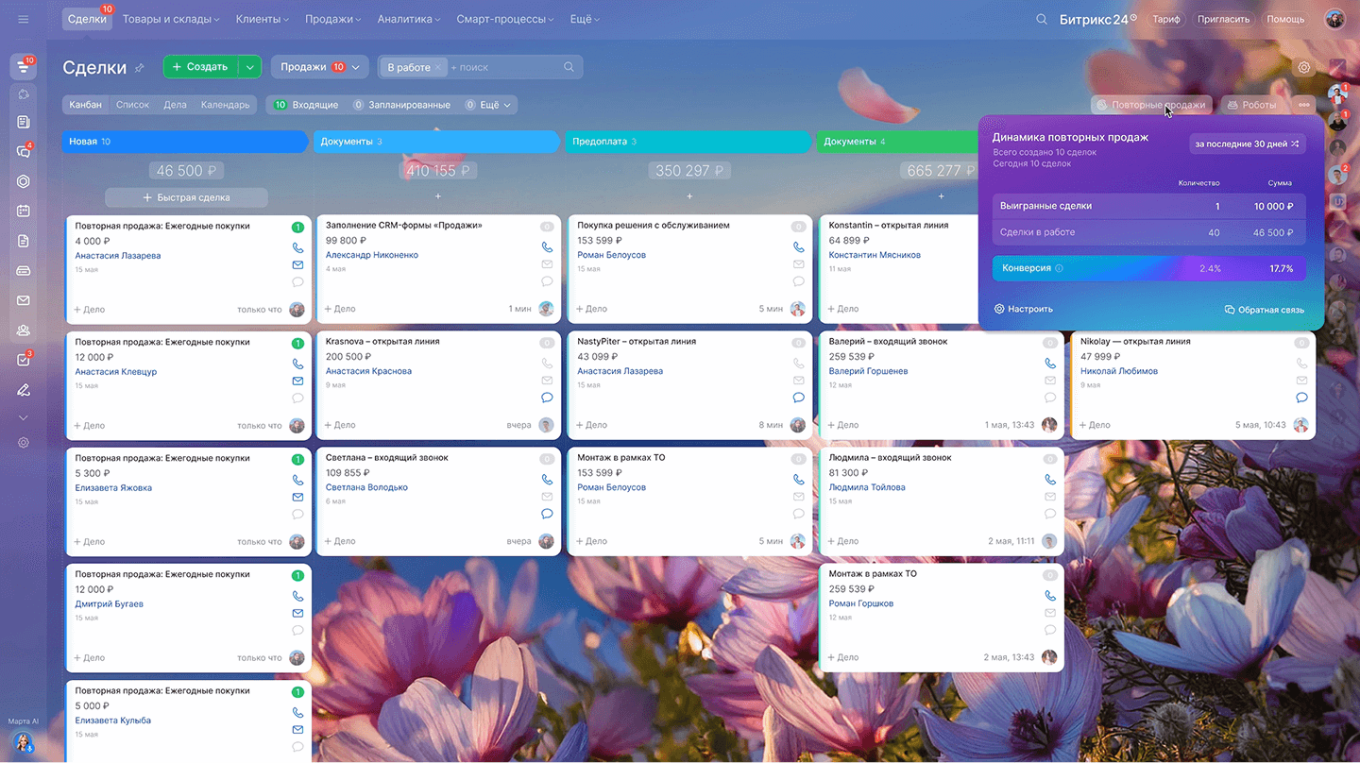The image size is (1360, 763).
Task: Expand the chevron below the left sidebar icons
Action: click(x=23, y=417)
